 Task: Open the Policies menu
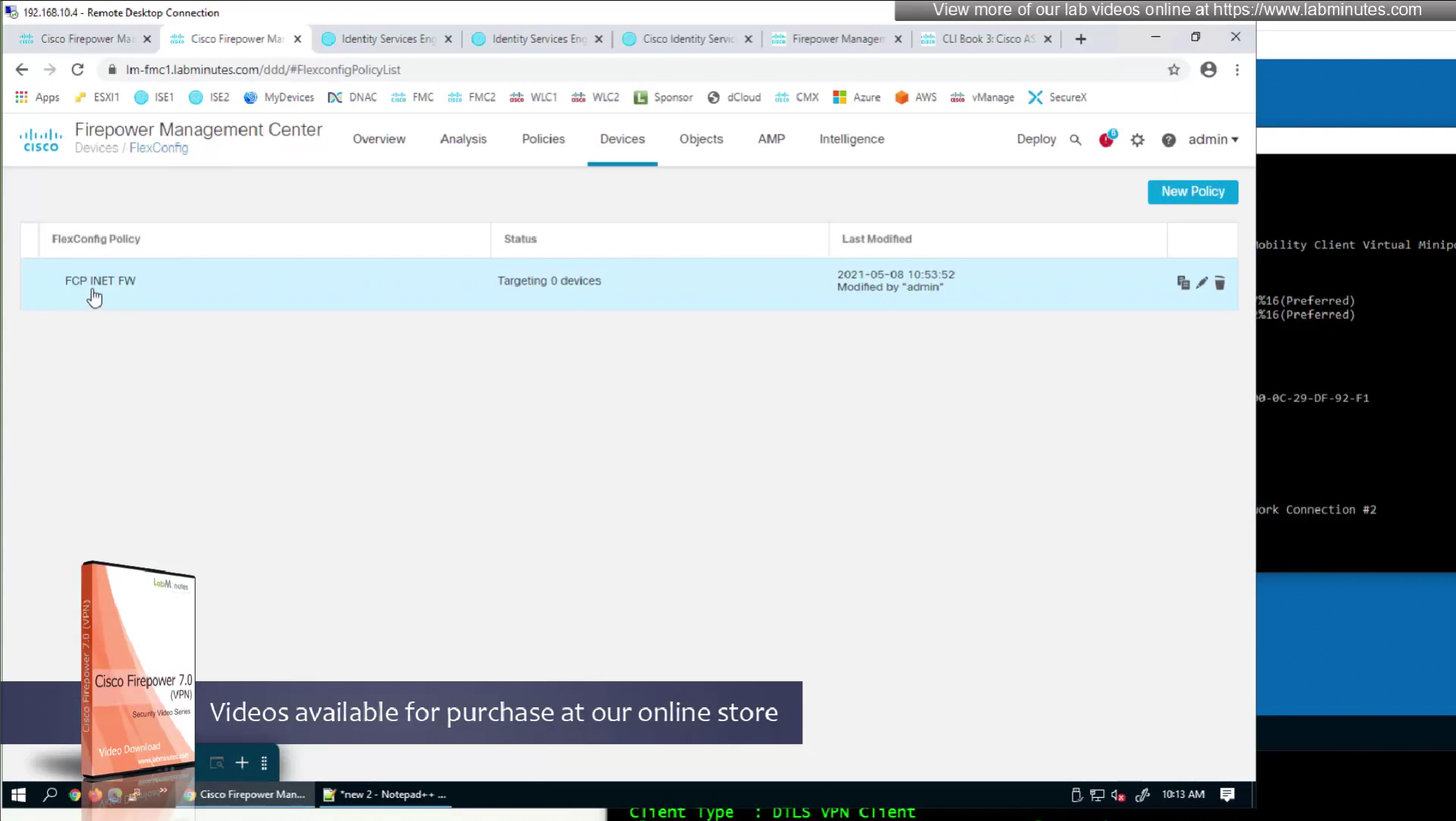click(x=543, y=139)
